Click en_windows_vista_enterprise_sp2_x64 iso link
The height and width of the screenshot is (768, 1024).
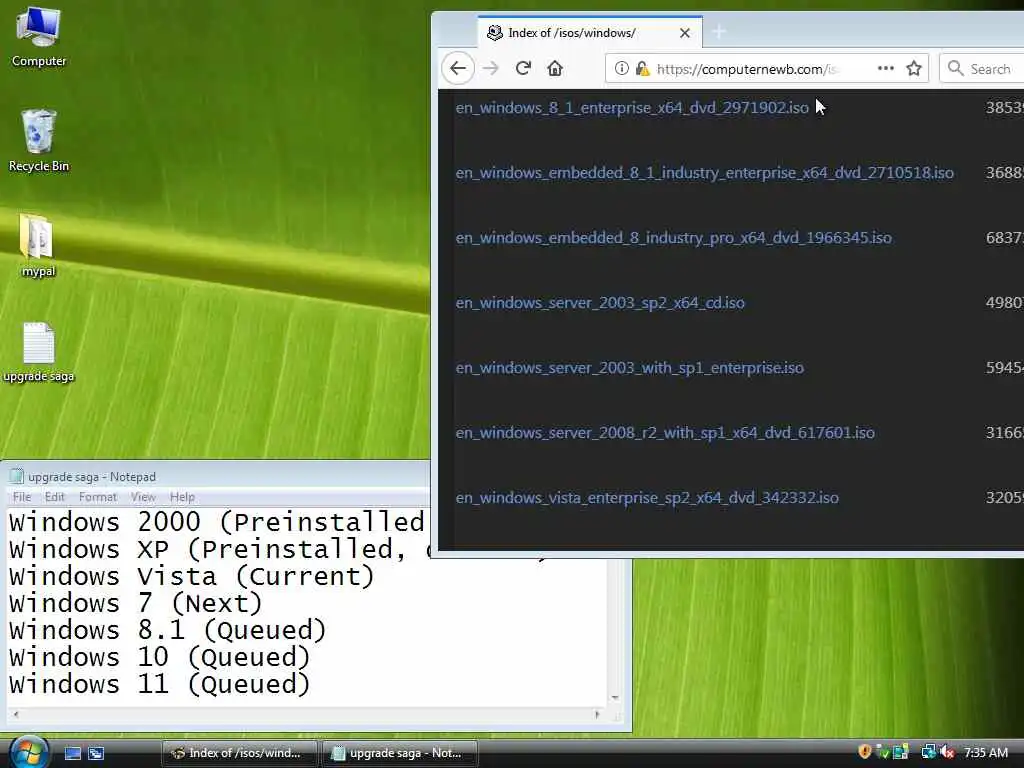(647, 498)
